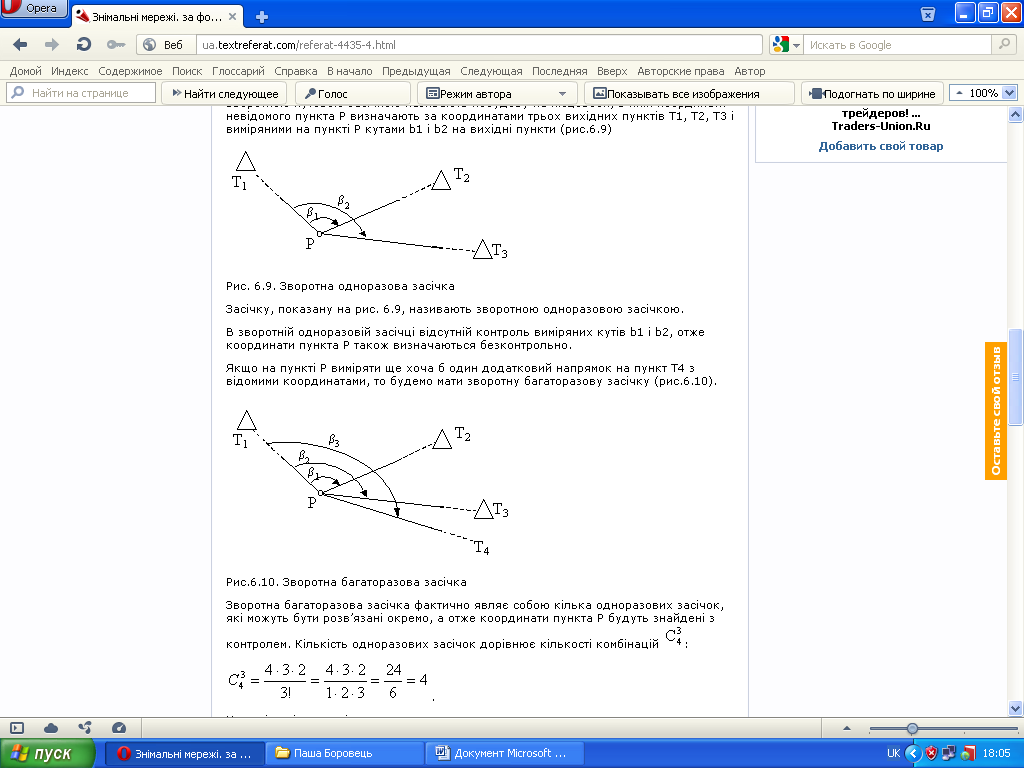The height and width of the screenshot is (768, 1024).
Task: Click caption Рис.6.10. Зворотна багаторазова засічка
Action: coord(346,582)
